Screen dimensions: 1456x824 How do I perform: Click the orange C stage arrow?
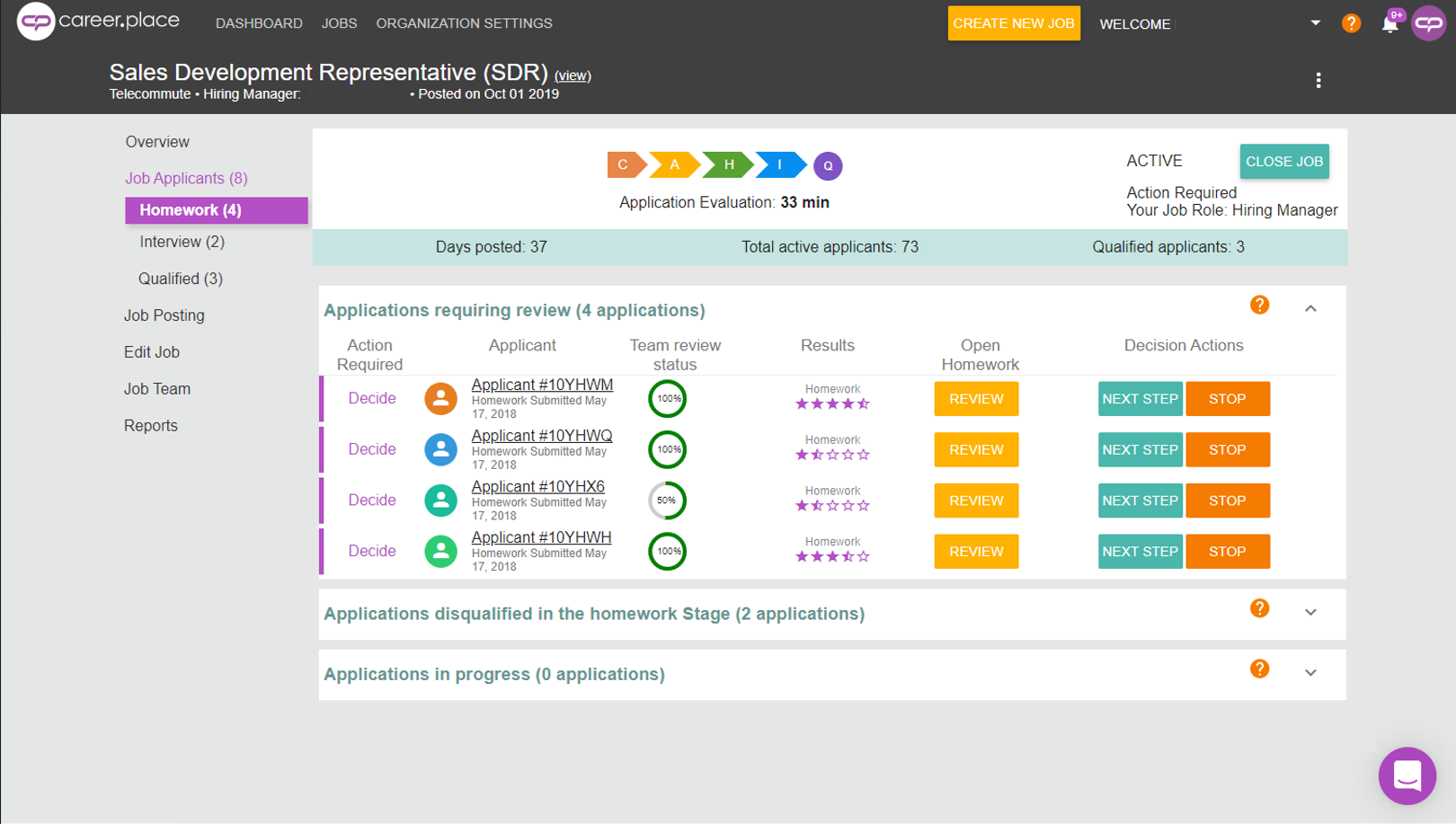(x=626, y=165)
